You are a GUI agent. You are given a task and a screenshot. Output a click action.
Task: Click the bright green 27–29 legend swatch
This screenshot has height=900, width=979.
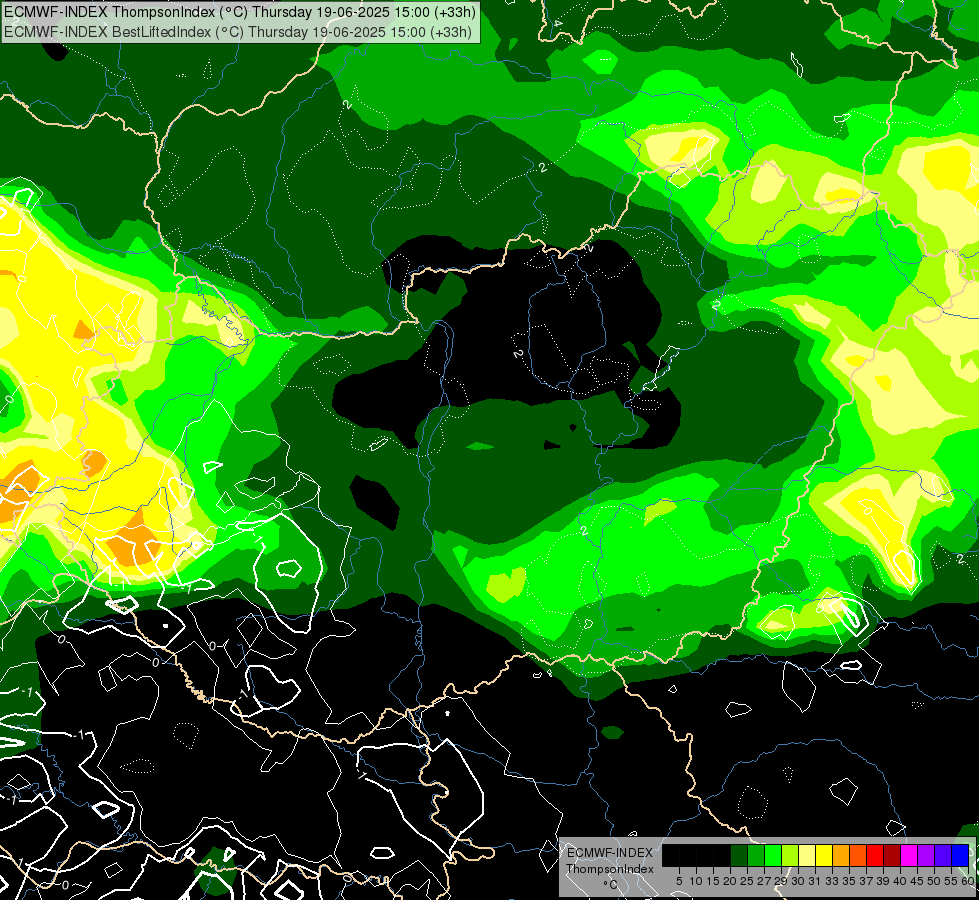click(x=772, y=855)
